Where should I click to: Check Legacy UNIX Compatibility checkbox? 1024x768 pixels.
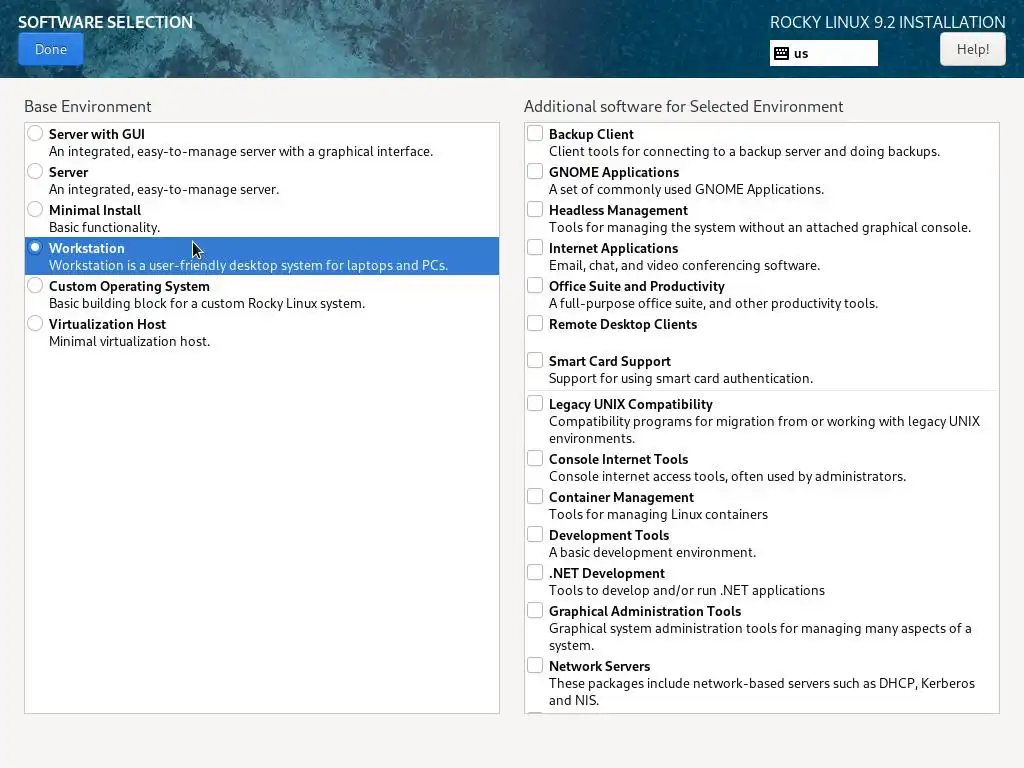click(535, 403)
